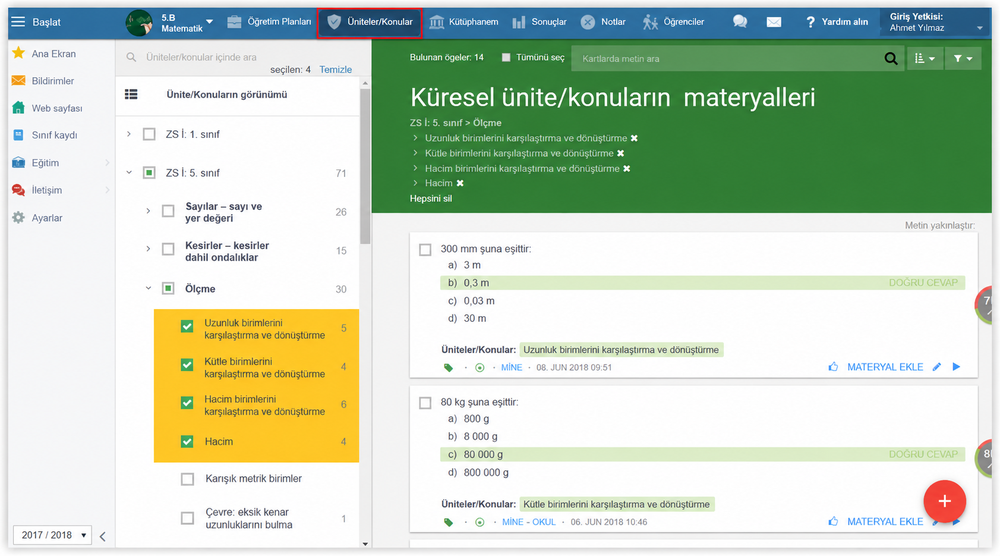Click the list view icon beside Ünite/Konuların görünümü

[131, 94]
